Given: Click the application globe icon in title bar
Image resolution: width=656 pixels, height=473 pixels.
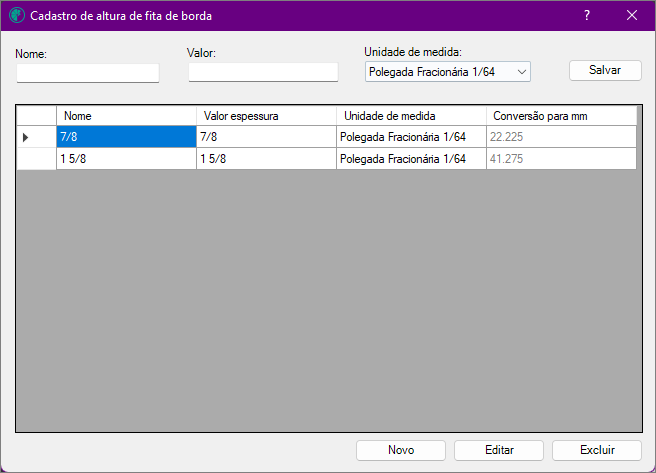Looking at the screenshot, I should tap(17, 15).
